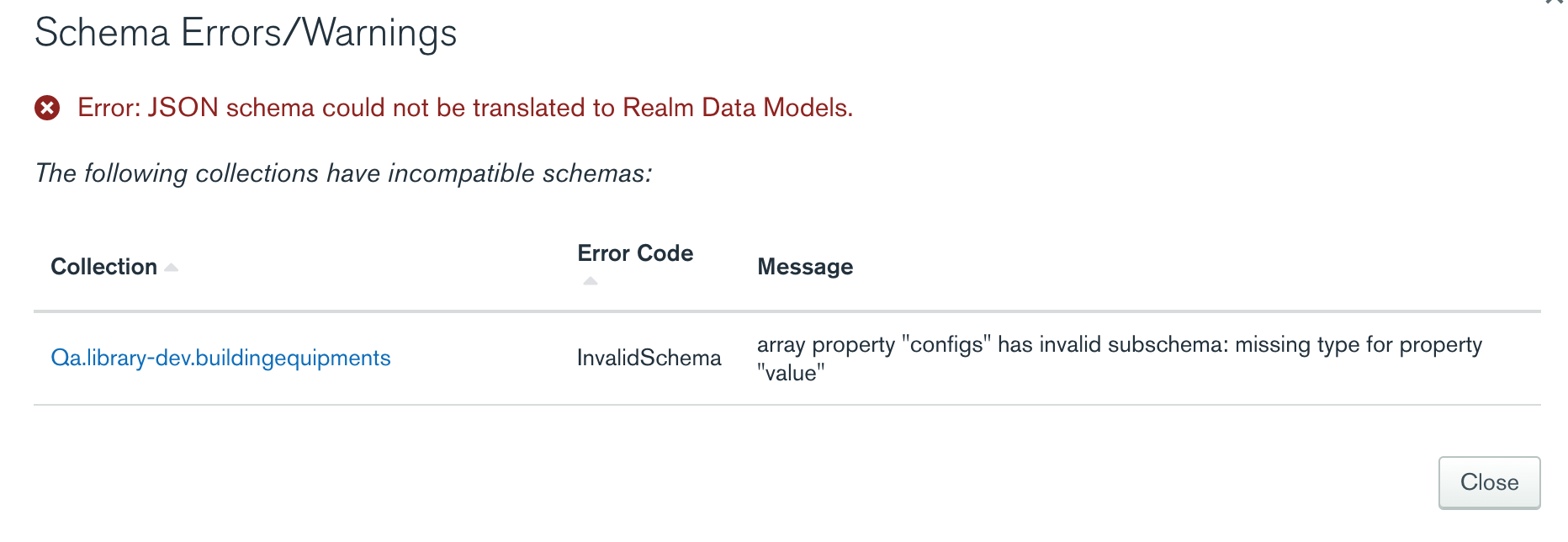Click the Message column header
The width and height of the screenshot is (1568, 542).
coord(805,267)
